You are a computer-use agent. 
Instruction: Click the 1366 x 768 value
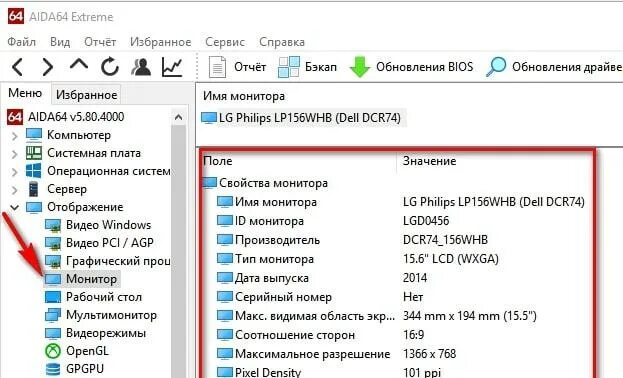(x=430, y=354)
